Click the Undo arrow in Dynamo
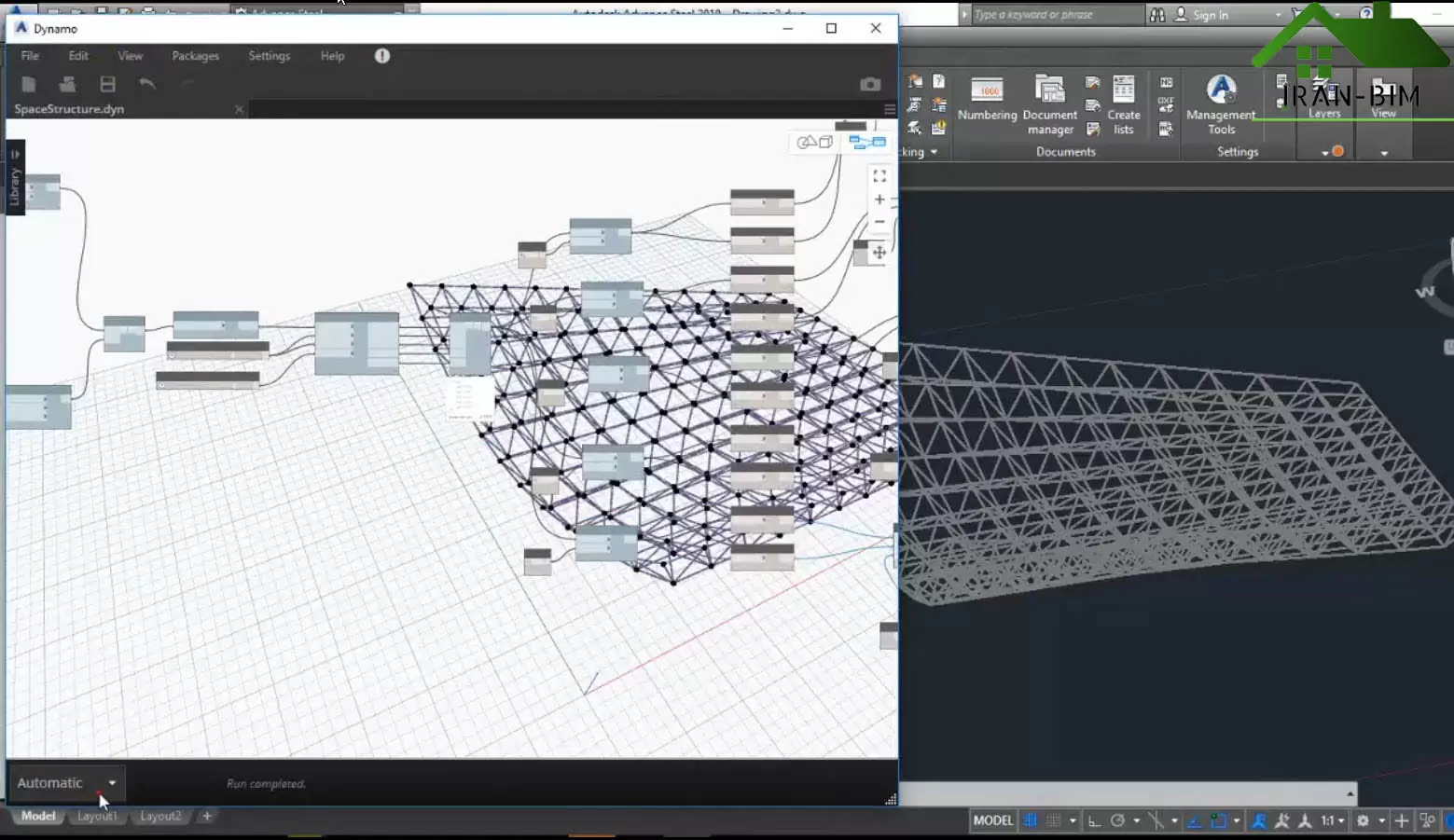The width and height of the screenshot is (1454, 840). [147, 85]
